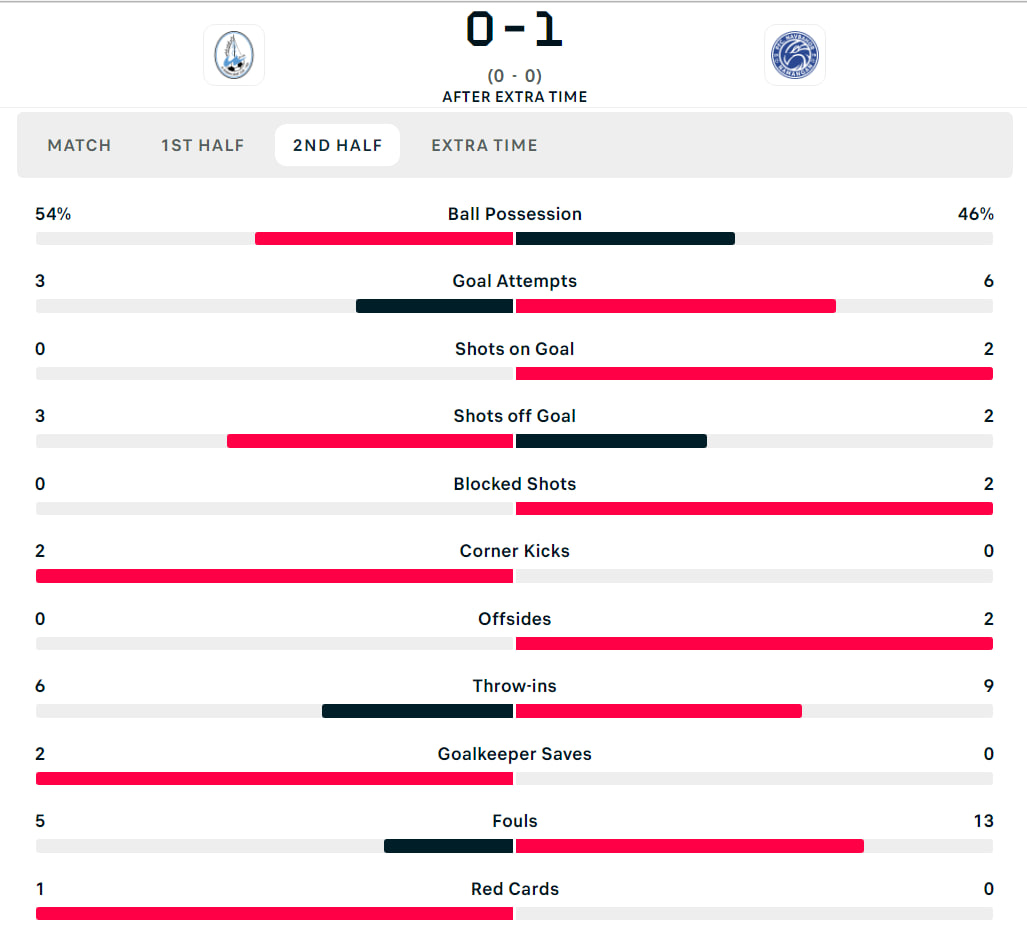Select the 2ND HALF tab
Viewport: 1027px width, 932px height.
click(x=337, y=145)
